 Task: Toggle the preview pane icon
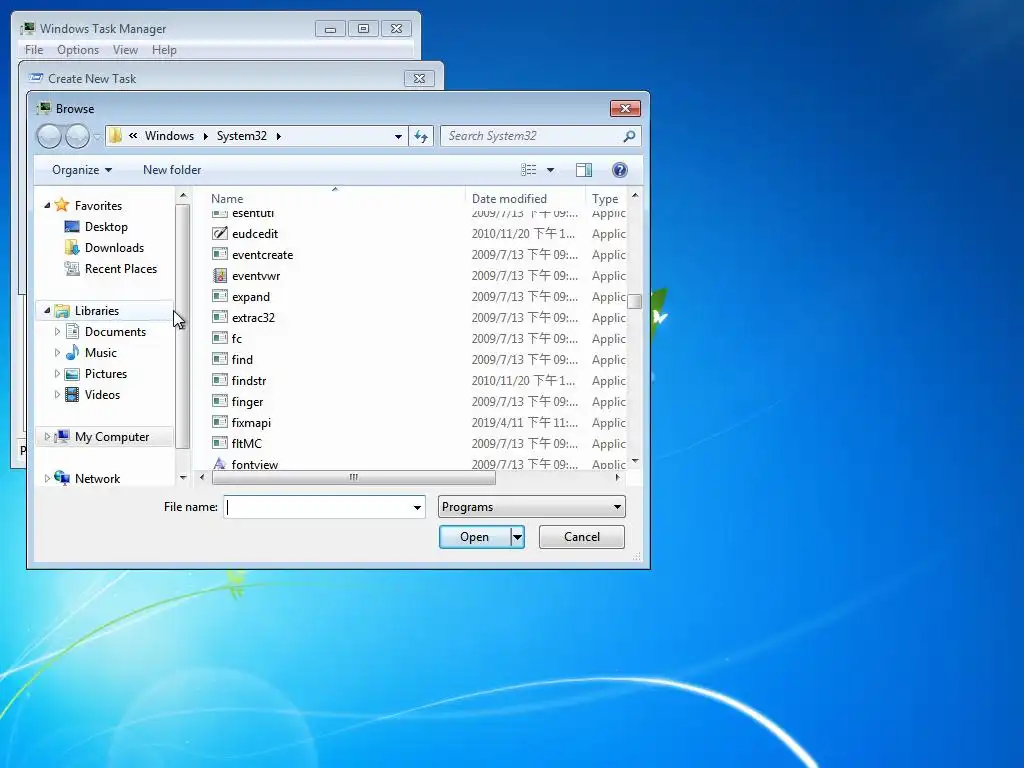click(x=584, y=170)
